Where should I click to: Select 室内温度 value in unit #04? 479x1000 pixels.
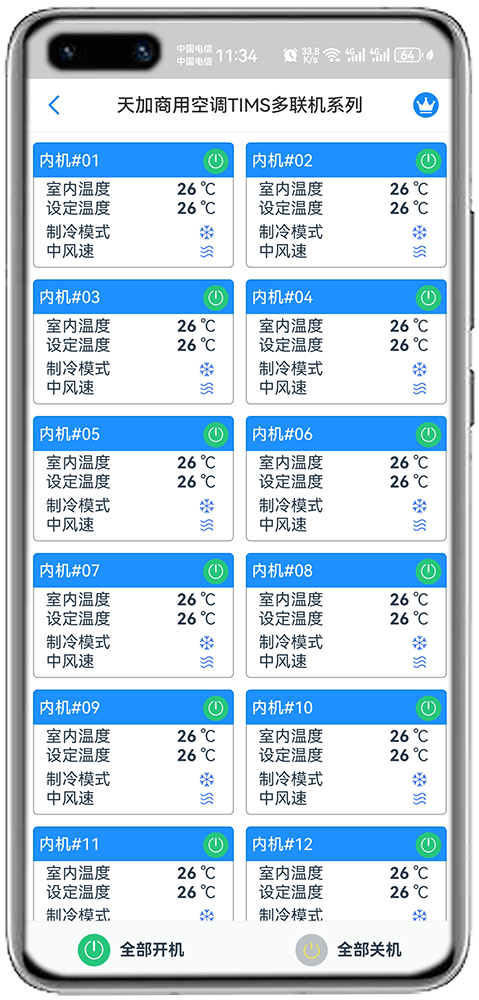[409, 326]
